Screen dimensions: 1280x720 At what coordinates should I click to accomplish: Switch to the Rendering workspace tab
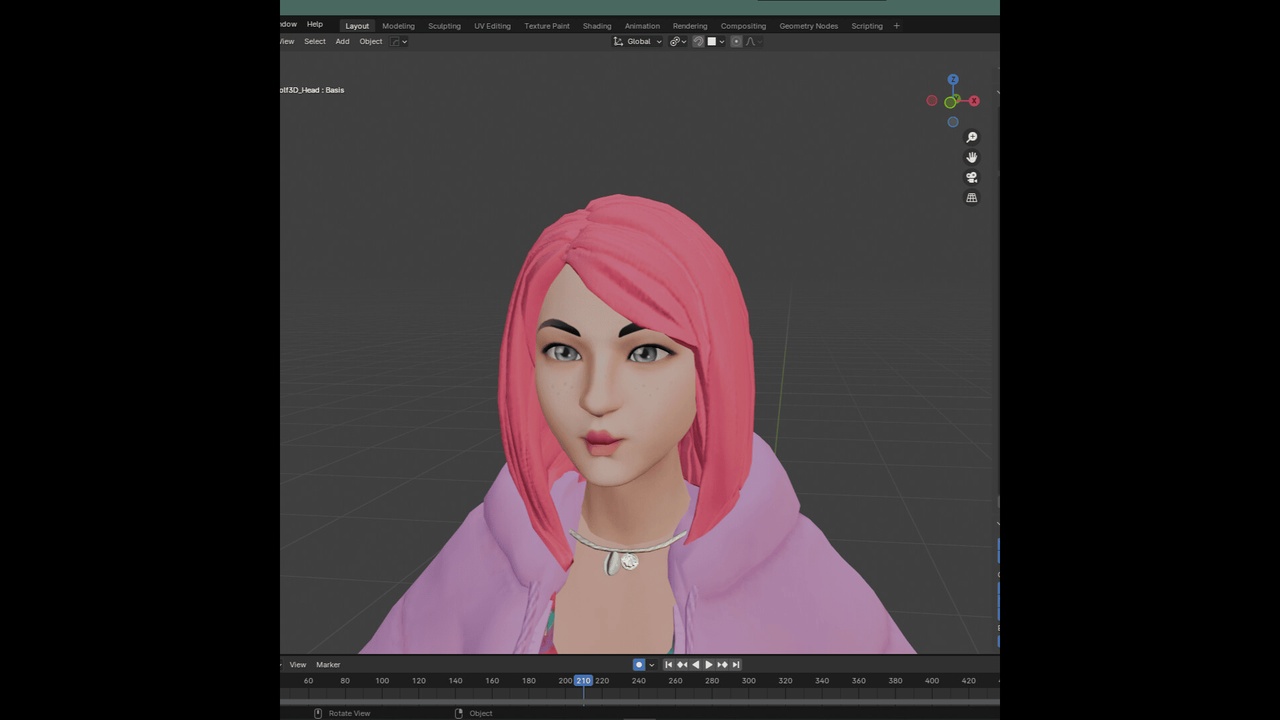click(690, 26)
